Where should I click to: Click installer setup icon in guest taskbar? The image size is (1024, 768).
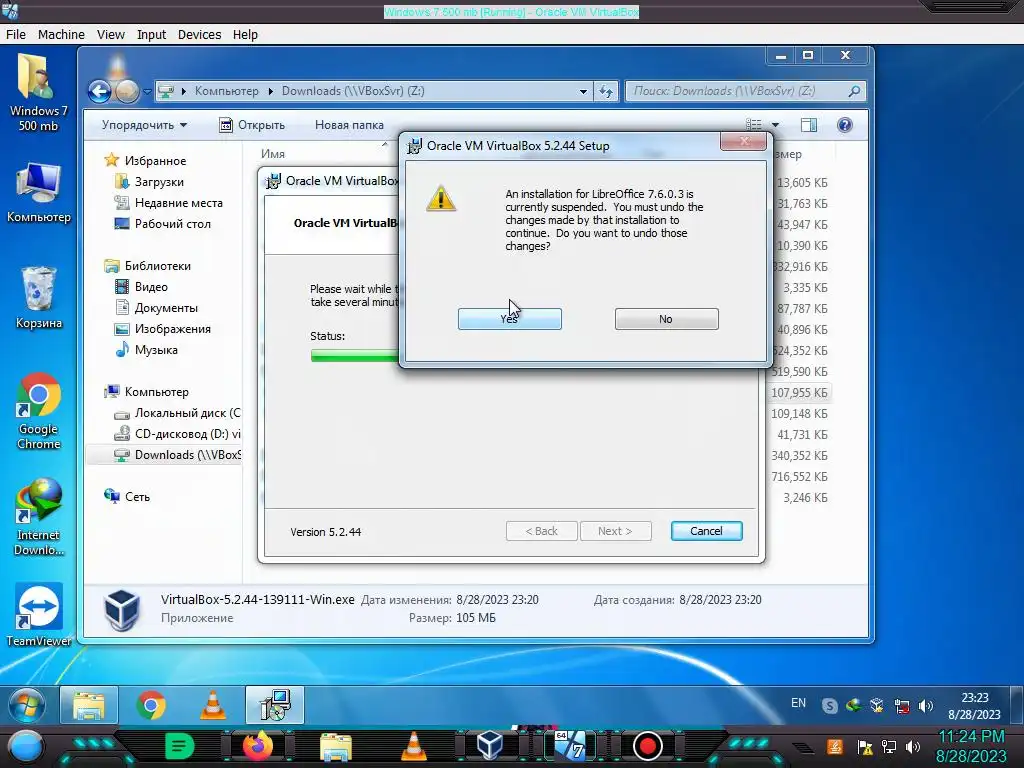click(275, 705)
